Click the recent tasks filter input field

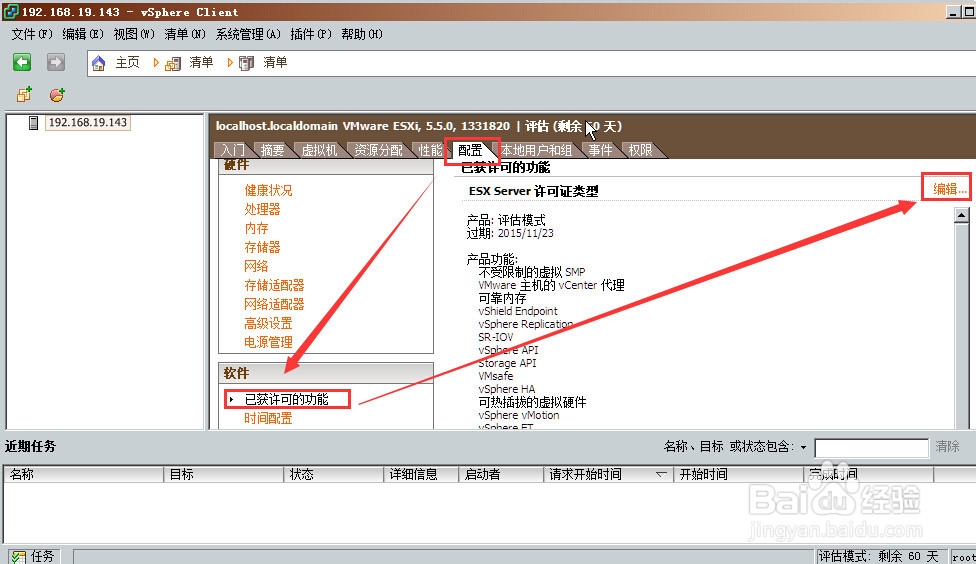pyautogui.click(x=871, y=448)
